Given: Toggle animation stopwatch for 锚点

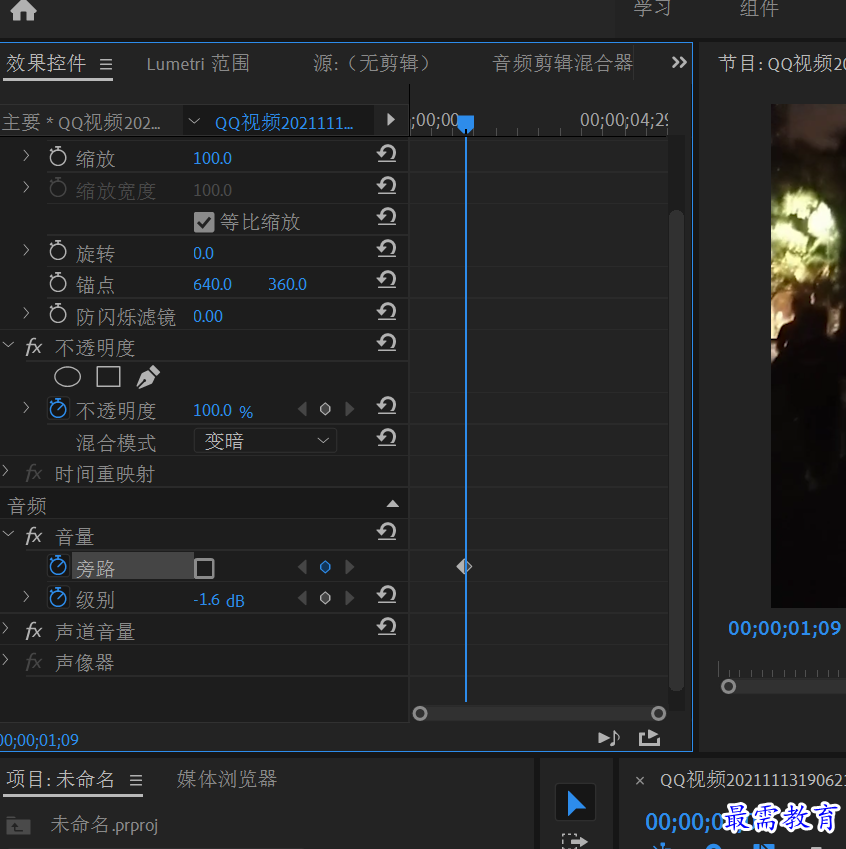Looking at the screenshot, I should [58, 283].
